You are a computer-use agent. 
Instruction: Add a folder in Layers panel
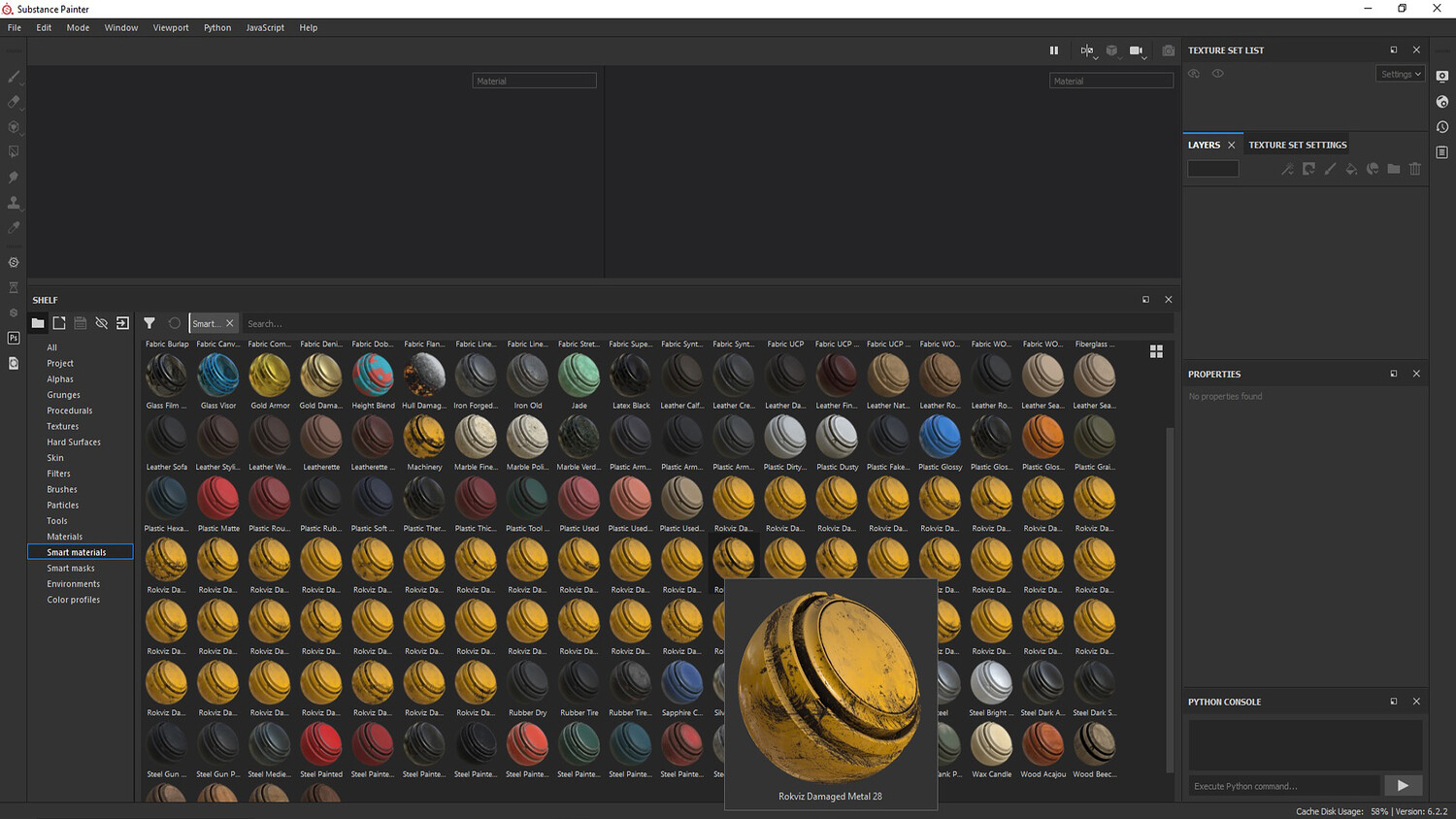[1394, 169]
